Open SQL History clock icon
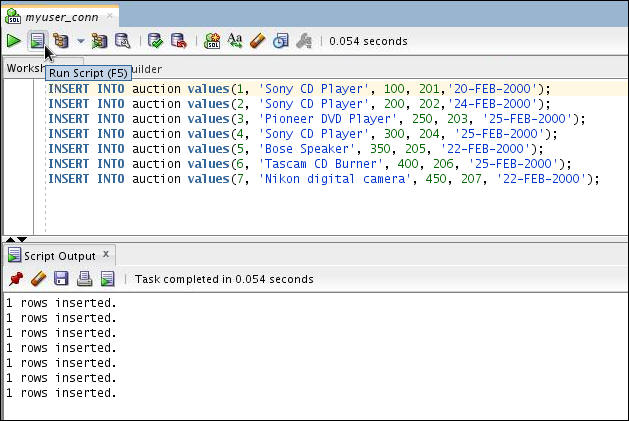Viewport: 629px width, 421px height. coord(280,41)
